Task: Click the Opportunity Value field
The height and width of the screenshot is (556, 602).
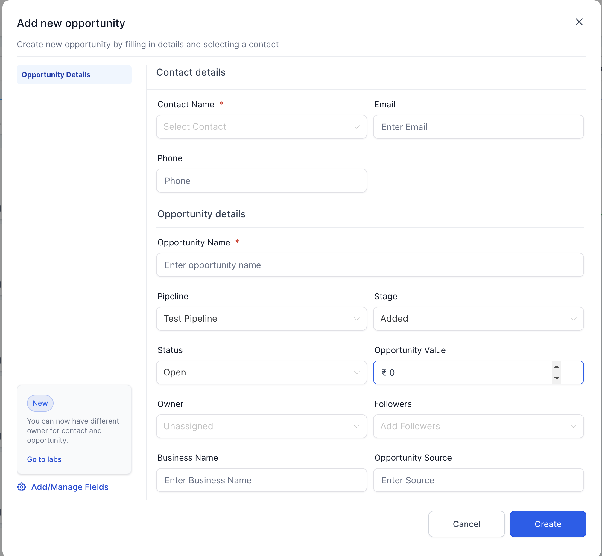Action: [x=478, y=372]
